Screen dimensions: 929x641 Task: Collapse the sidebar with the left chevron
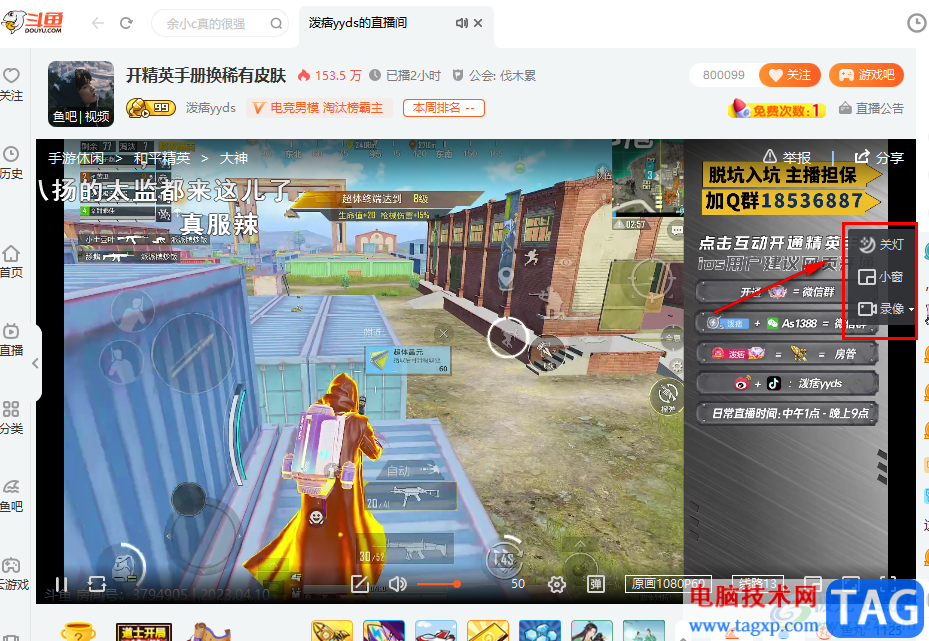36,363
